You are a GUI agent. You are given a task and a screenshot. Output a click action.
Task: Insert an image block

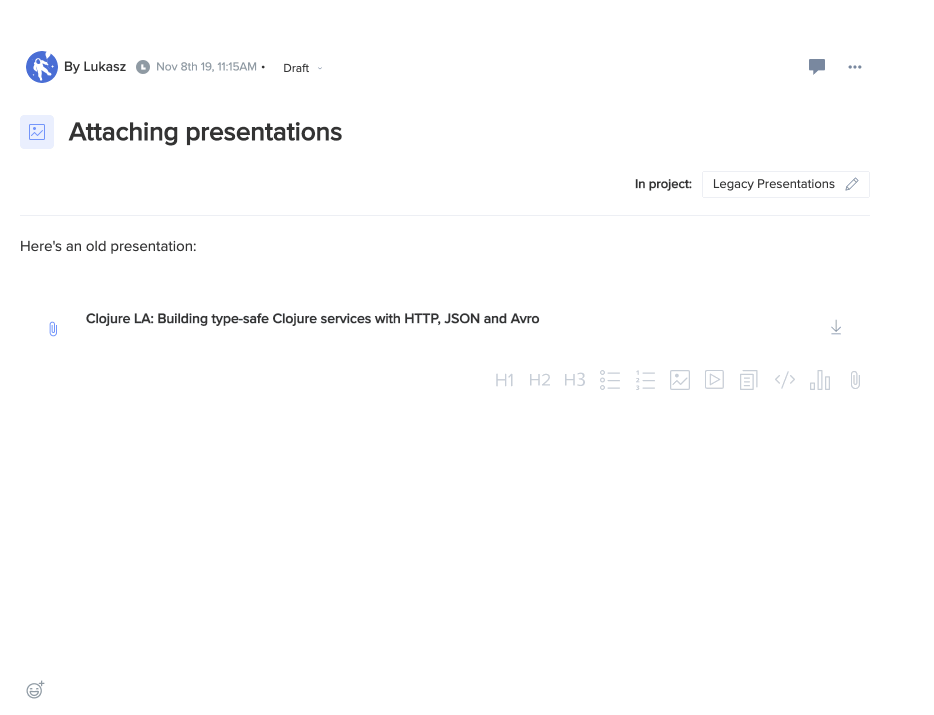tap(680, 380)
